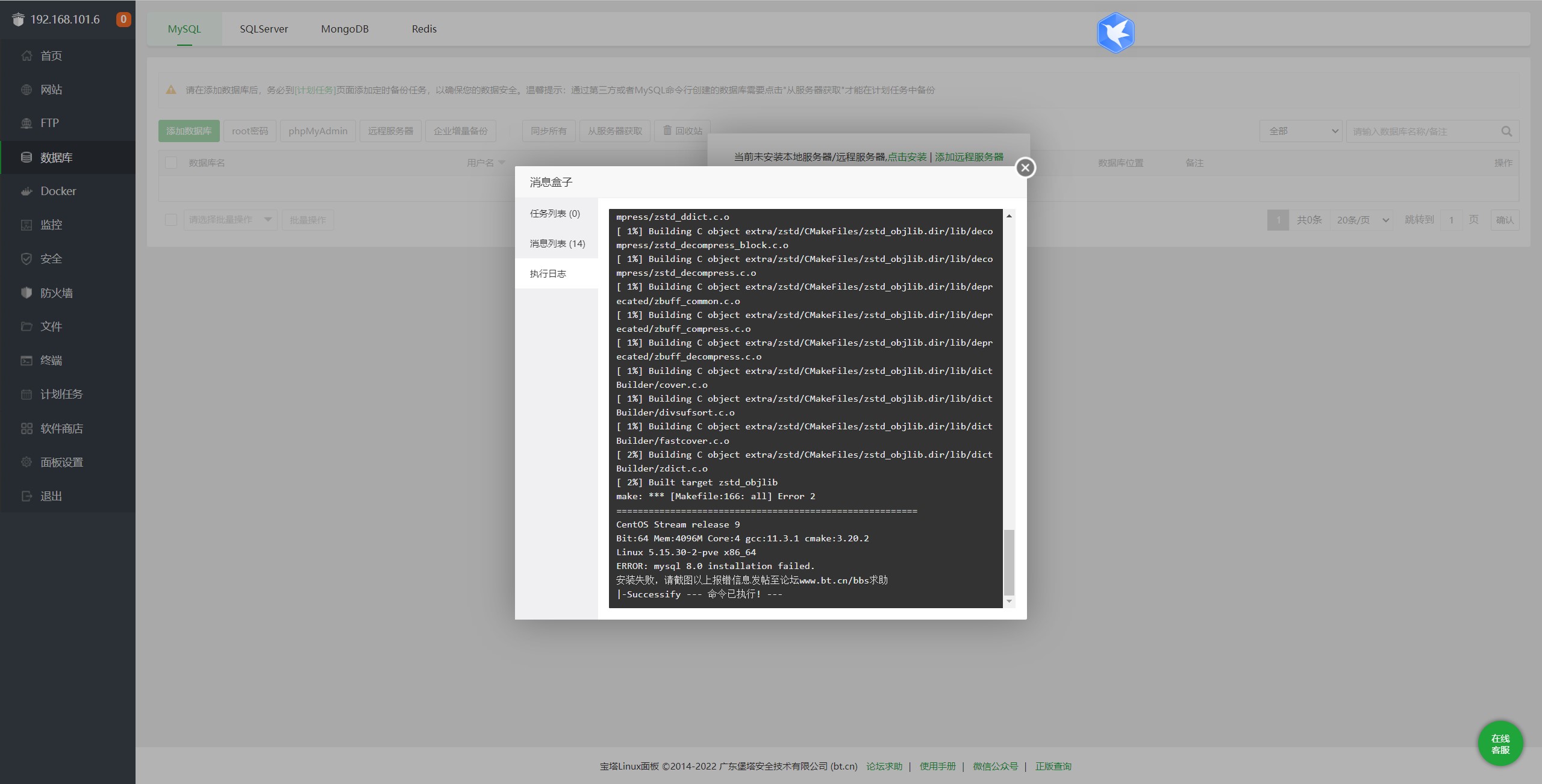The width and height of the screenshot is (1542, 784).
Task: Click the 从服务器获取 button
Action: click(x=615, y=131)
